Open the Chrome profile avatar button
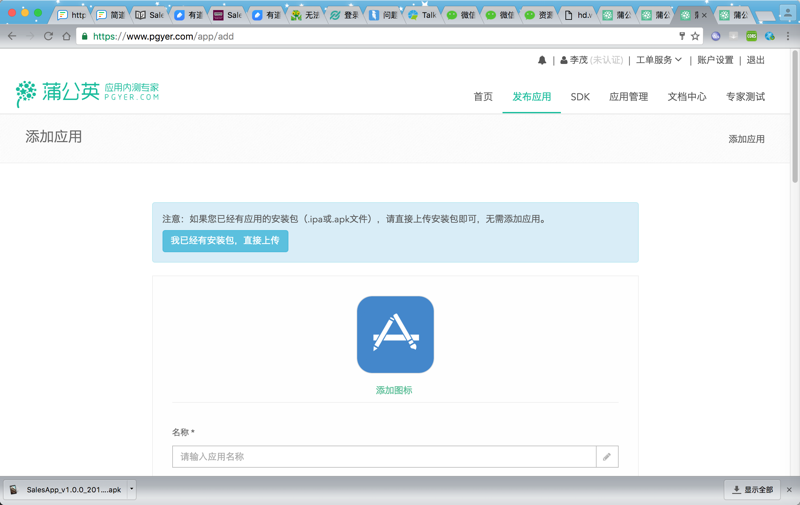800x505 pixels. click(788, 14)
